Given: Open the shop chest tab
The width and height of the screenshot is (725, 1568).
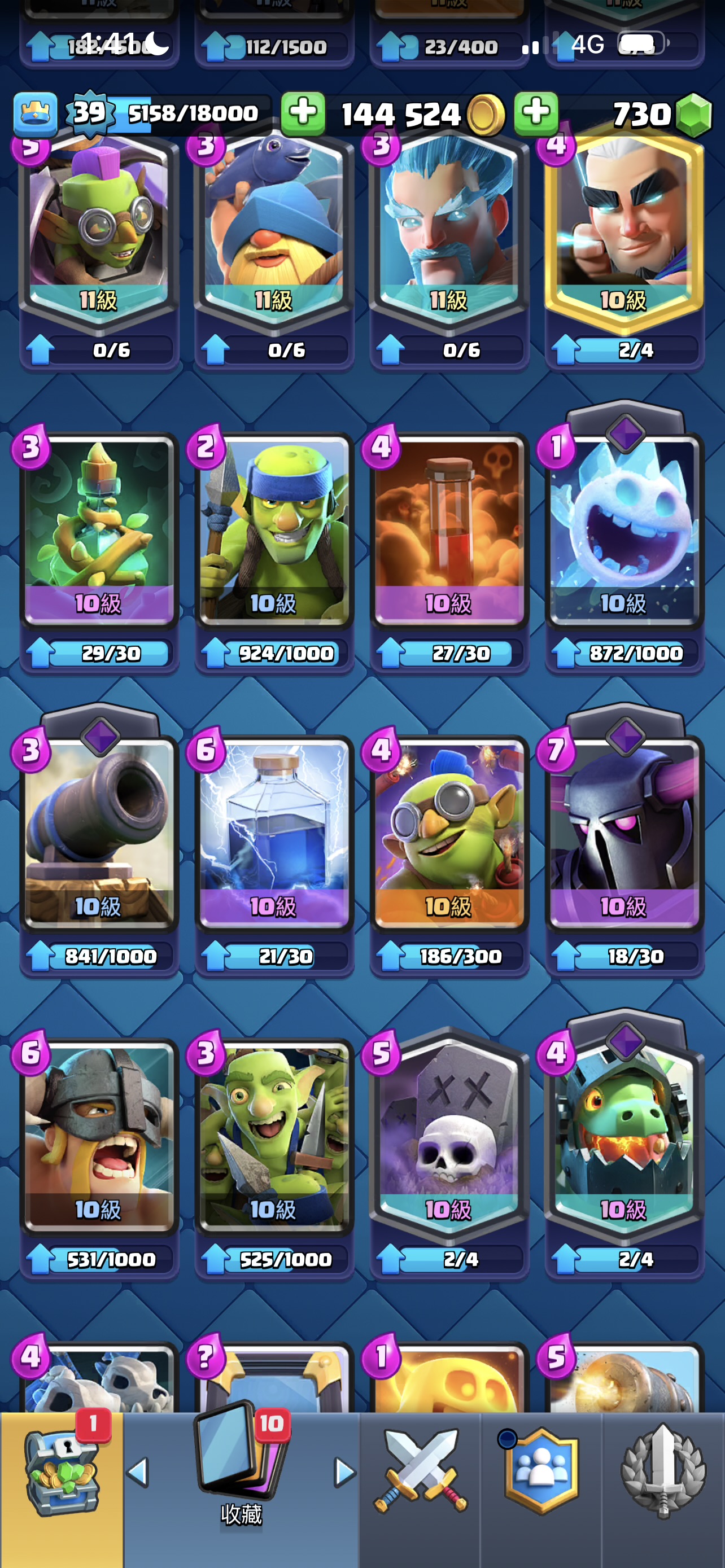Looking at the screenshot, I should click(61, 1473).
